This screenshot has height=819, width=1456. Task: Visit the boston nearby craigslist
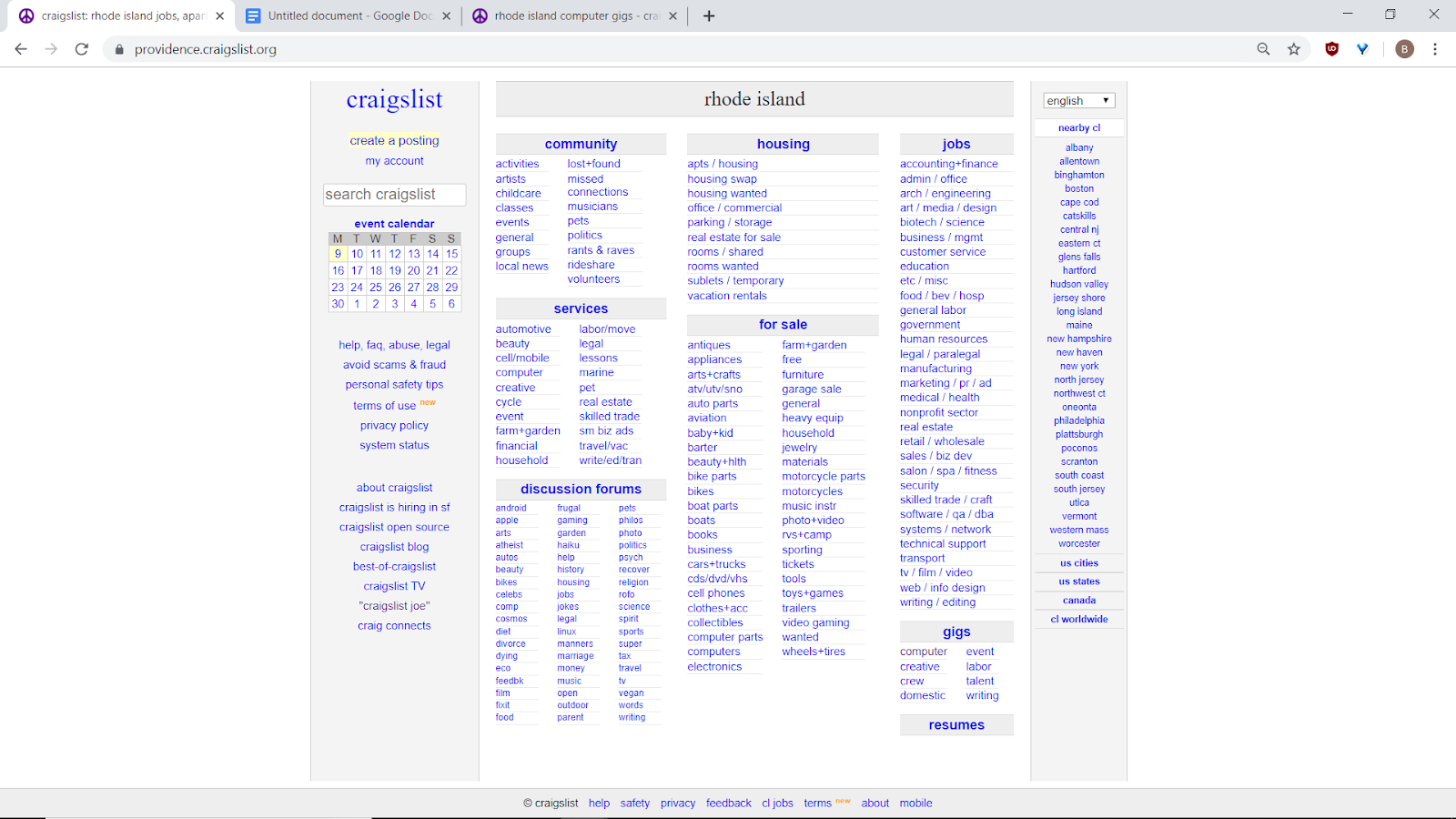tap(1079, 188)
